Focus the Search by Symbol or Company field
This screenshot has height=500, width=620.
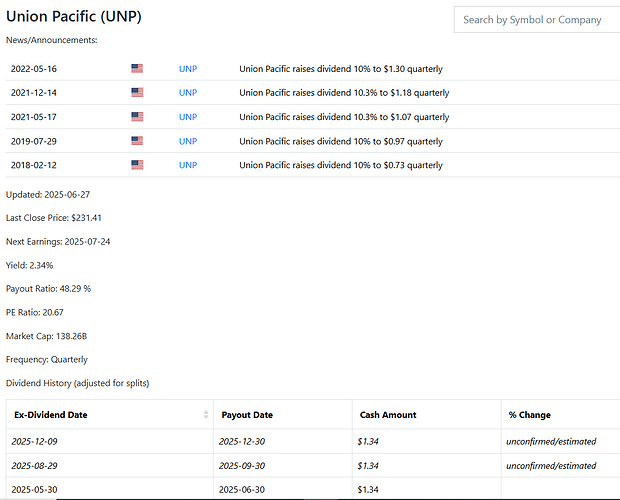(536, 20)
